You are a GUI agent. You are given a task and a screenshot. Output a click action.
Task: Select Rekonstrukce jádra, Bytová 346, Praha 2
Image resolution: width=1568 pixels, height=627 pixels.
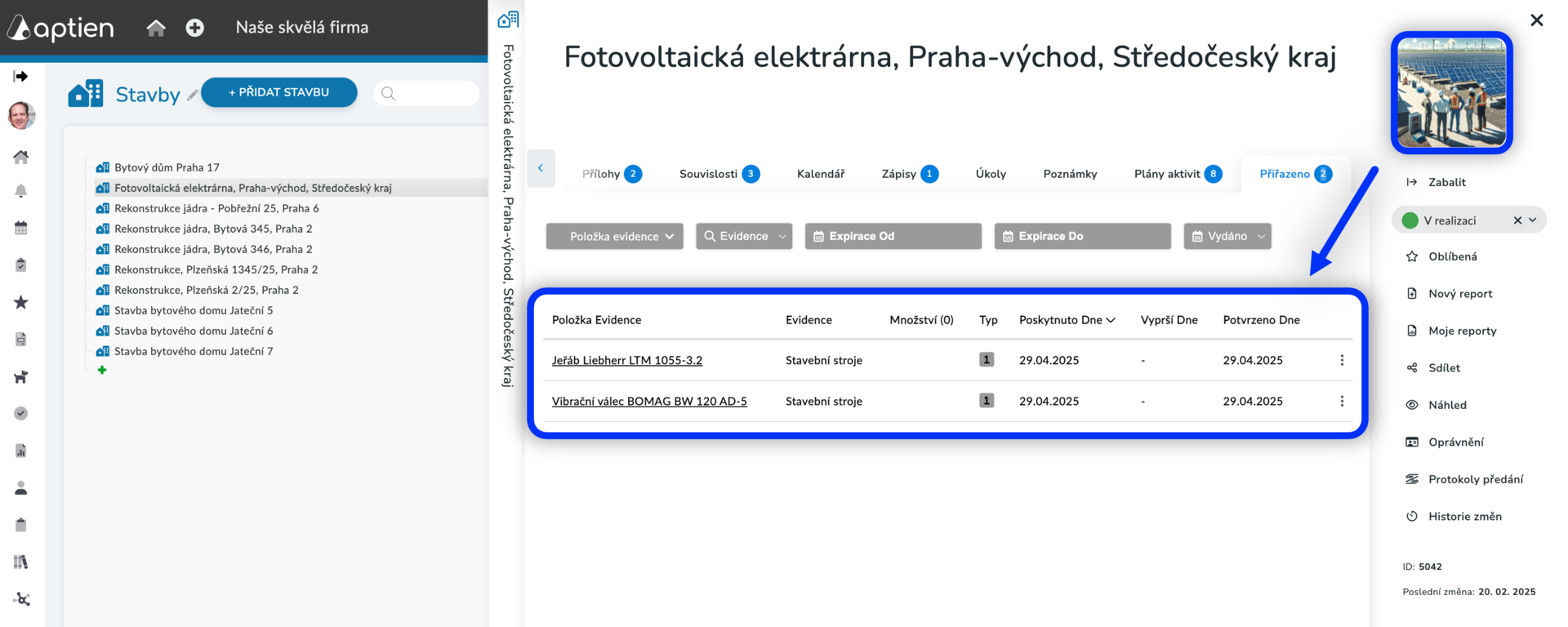point(213,249)
